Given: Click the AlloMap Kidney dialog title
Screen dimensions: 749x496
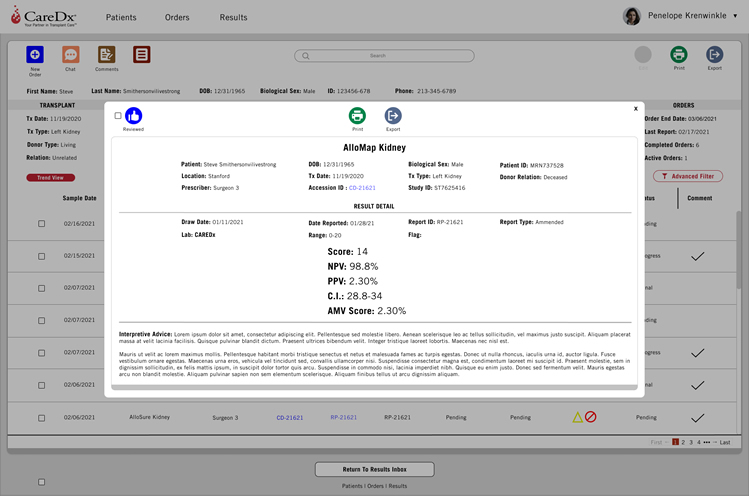Looking at the screenshot, I should click(x=374, y=148).
